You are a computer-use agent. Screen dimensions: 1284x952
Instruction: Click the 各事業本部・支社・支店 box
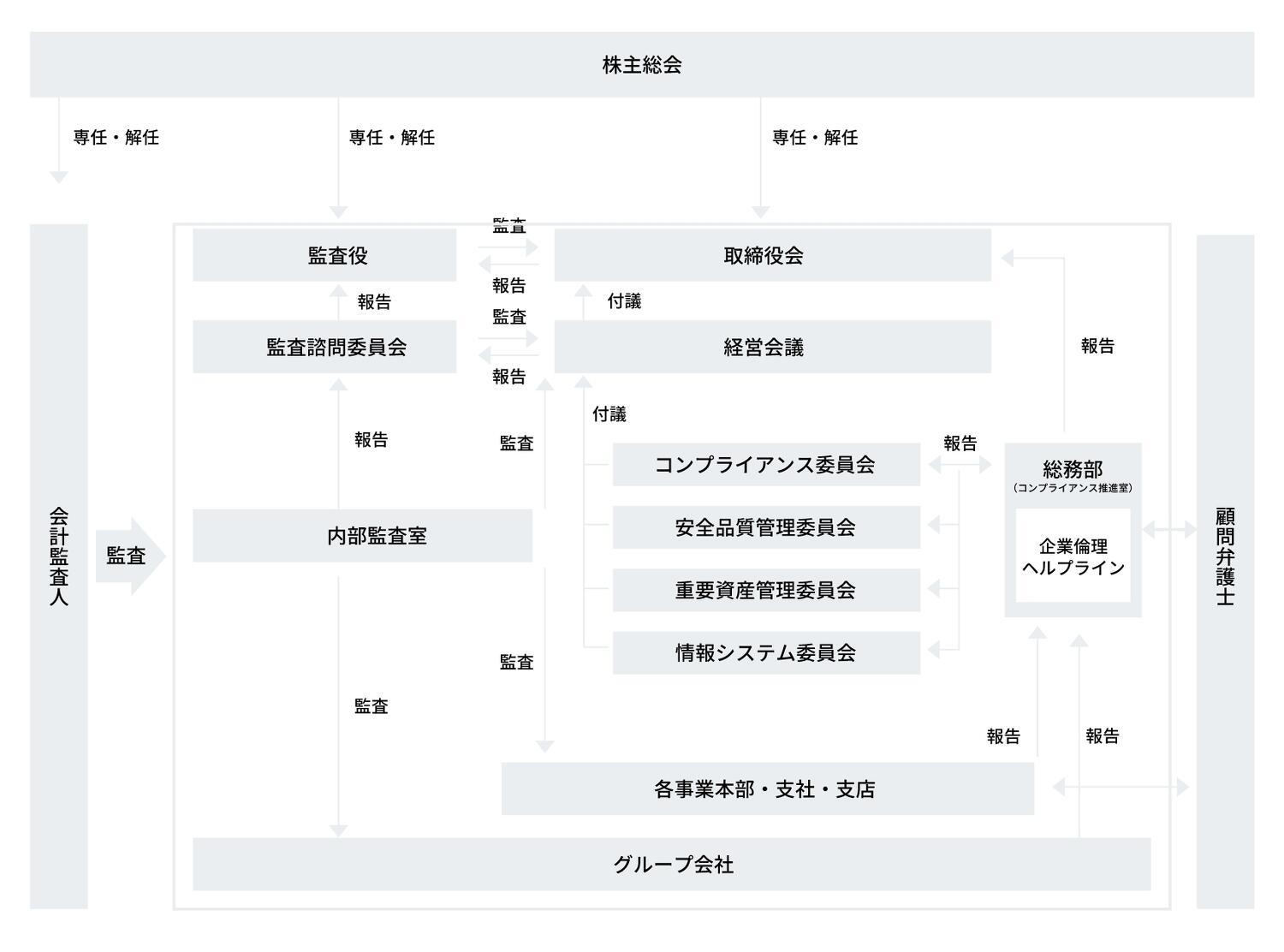point(767,788)
